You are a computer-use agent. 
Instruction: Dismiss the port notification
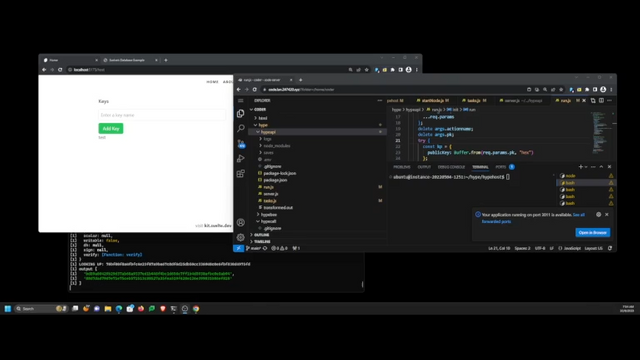tap(607, 215)
